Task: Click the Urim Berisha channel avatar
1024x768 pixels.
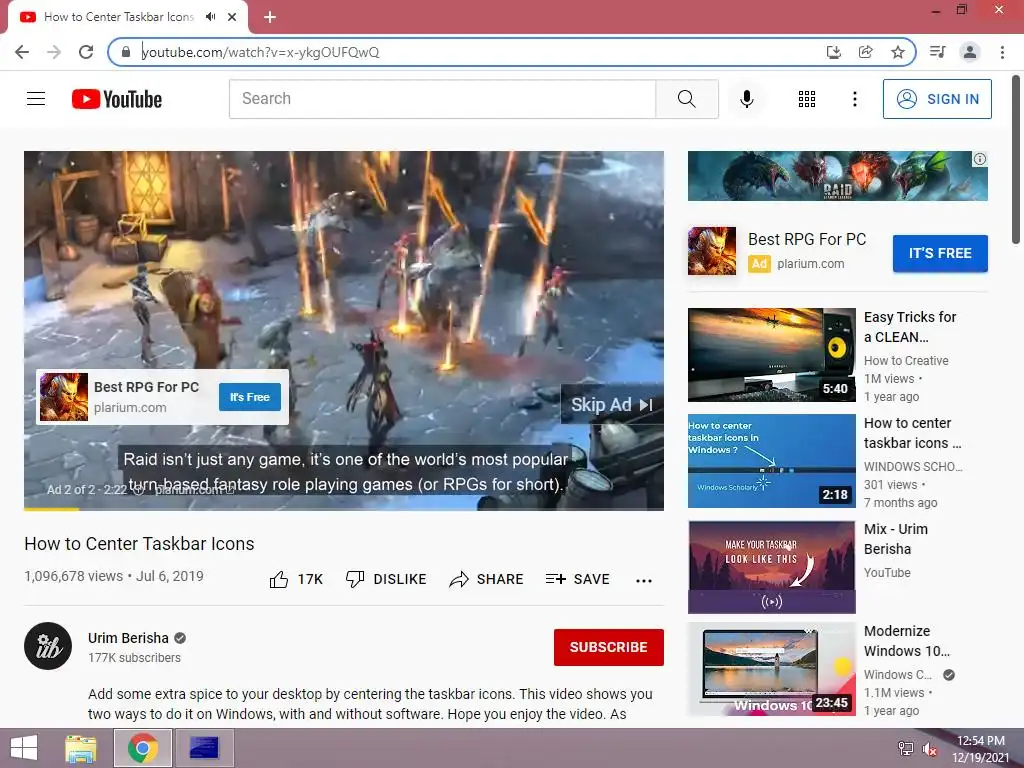Action: 48,646
